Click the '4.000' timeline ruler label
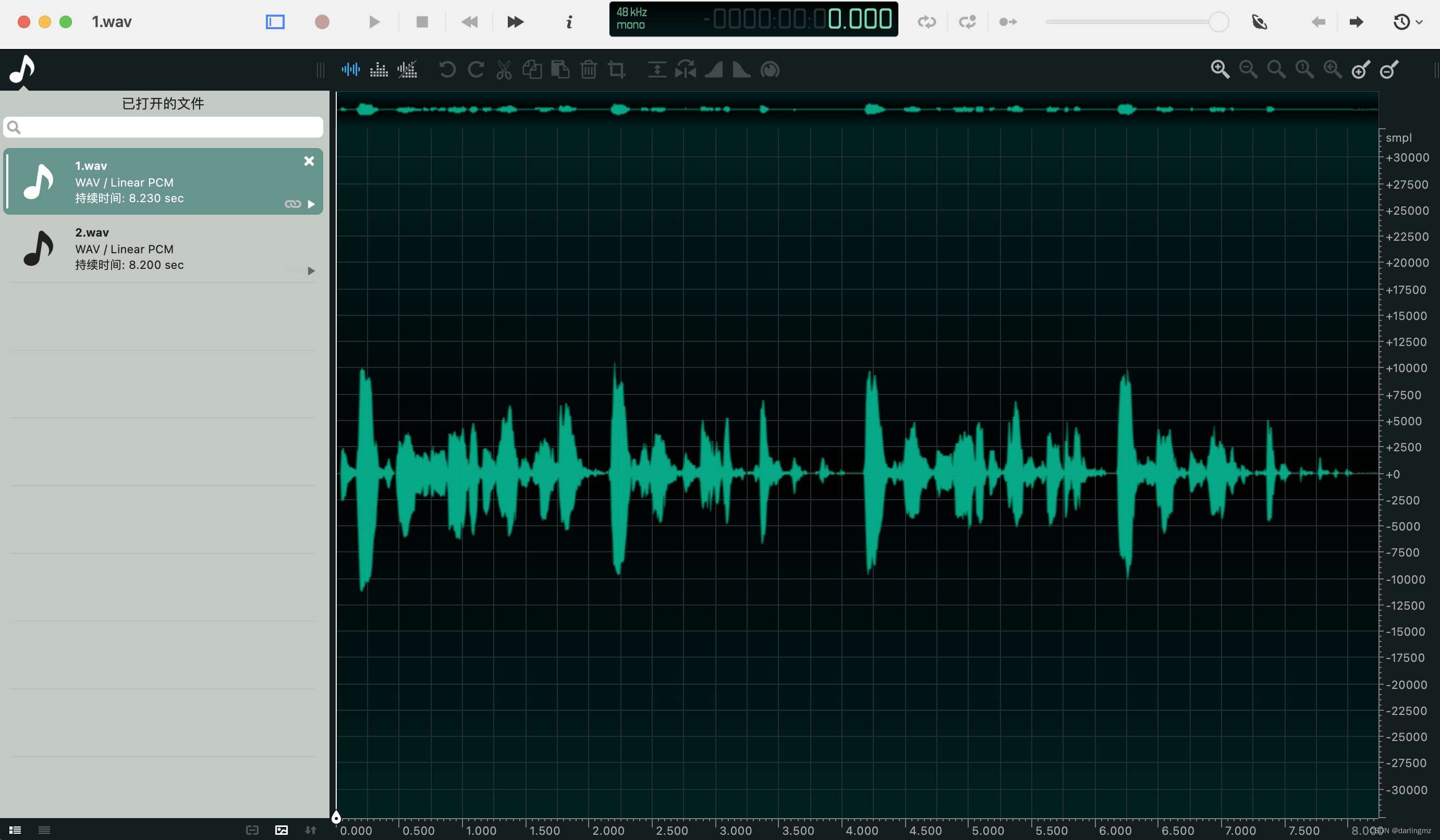The width and height of the screenshot is (1440, 840). pyautogui.click(x=862, y=830)
